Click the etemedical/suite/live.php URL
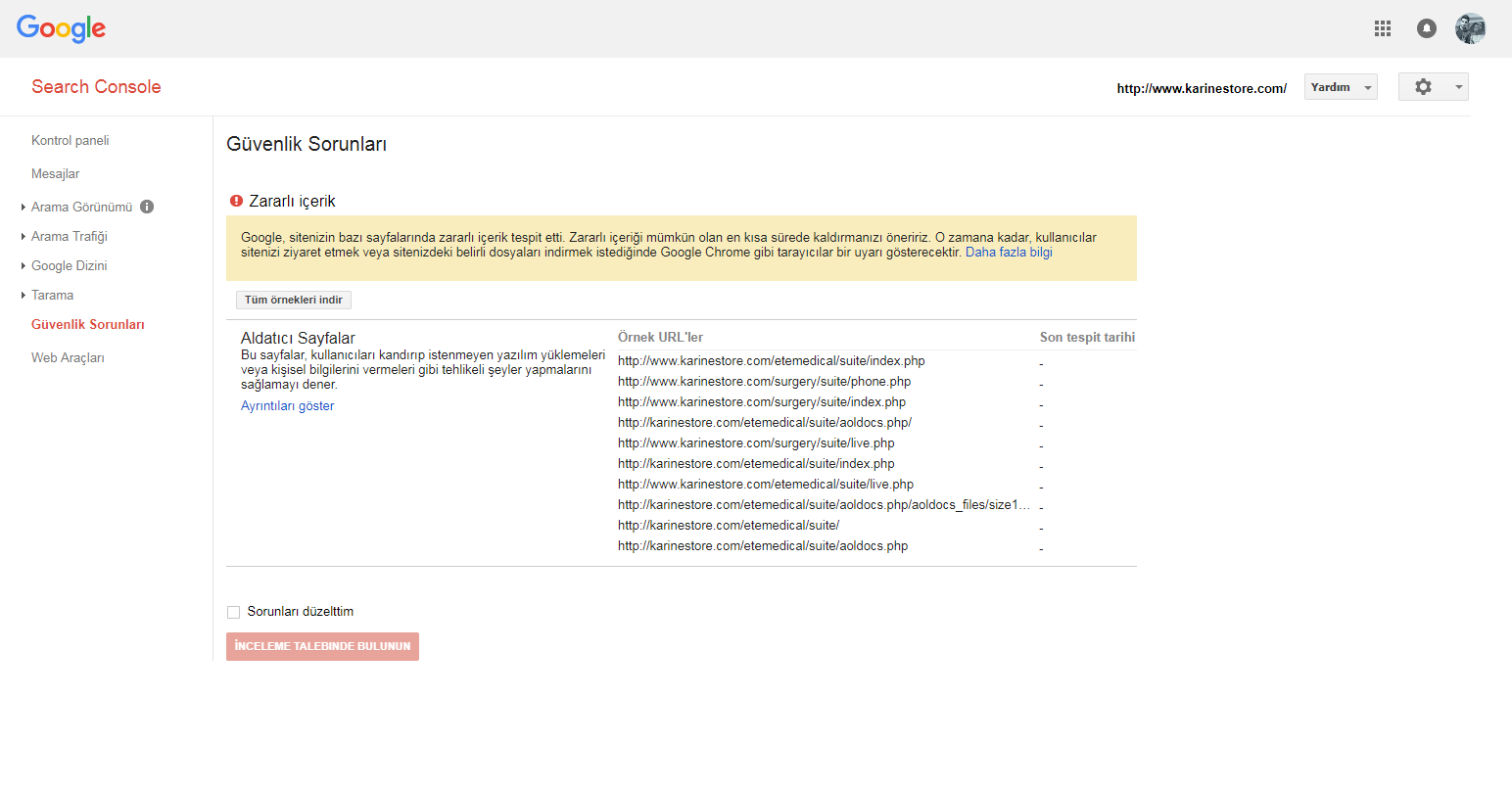The width and height of the screenshot is (1512, 791). coord(766,485)
